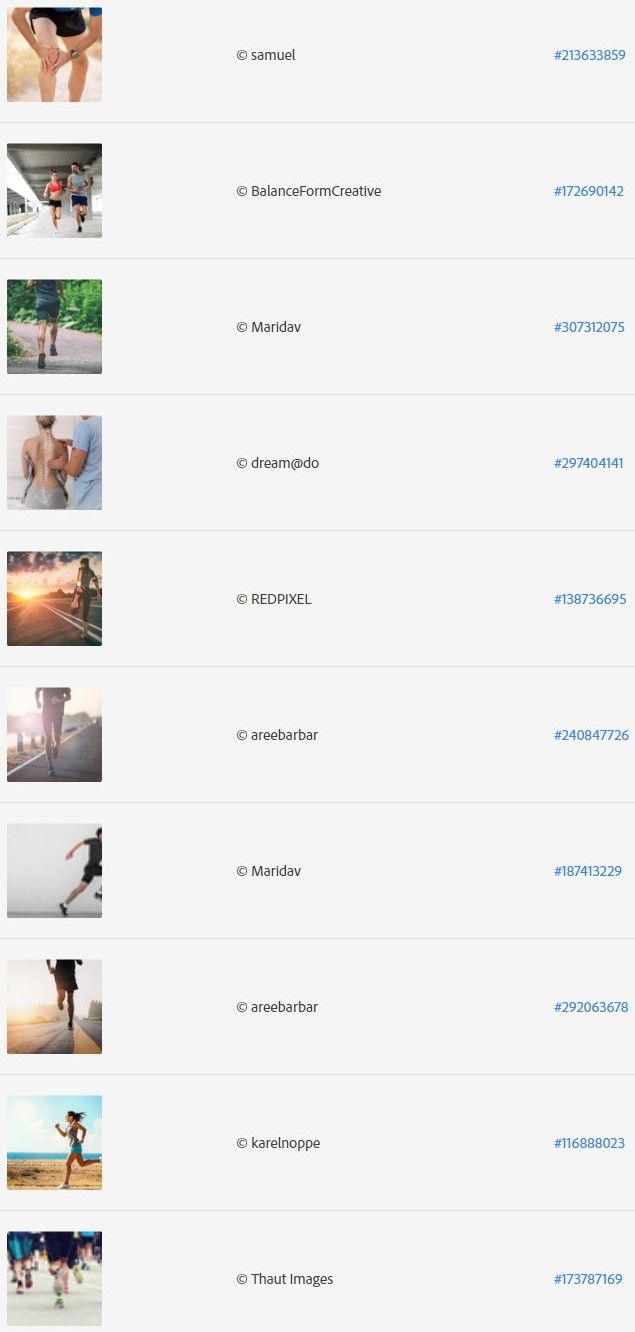Select the areebarbar thumbnail next to #240847726

(54, 734)
